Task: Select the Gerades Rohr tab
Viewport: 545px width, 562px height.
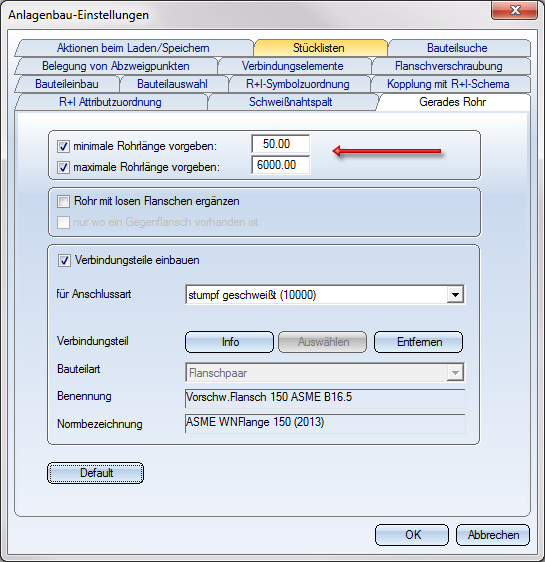Action: click(x=453, y=102)
